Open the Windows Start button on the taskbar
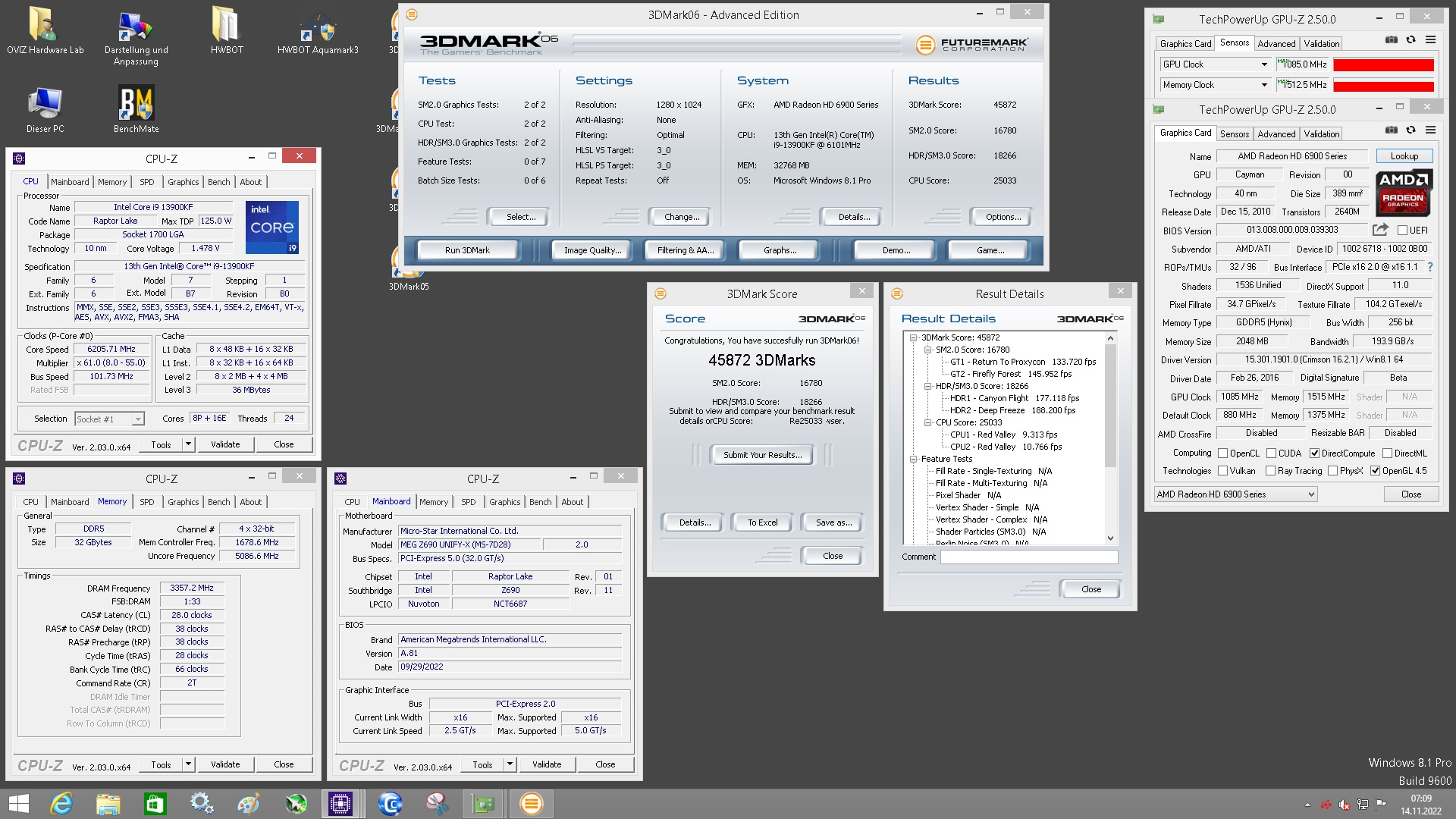The image size is (1456, 819). point(18,804)
